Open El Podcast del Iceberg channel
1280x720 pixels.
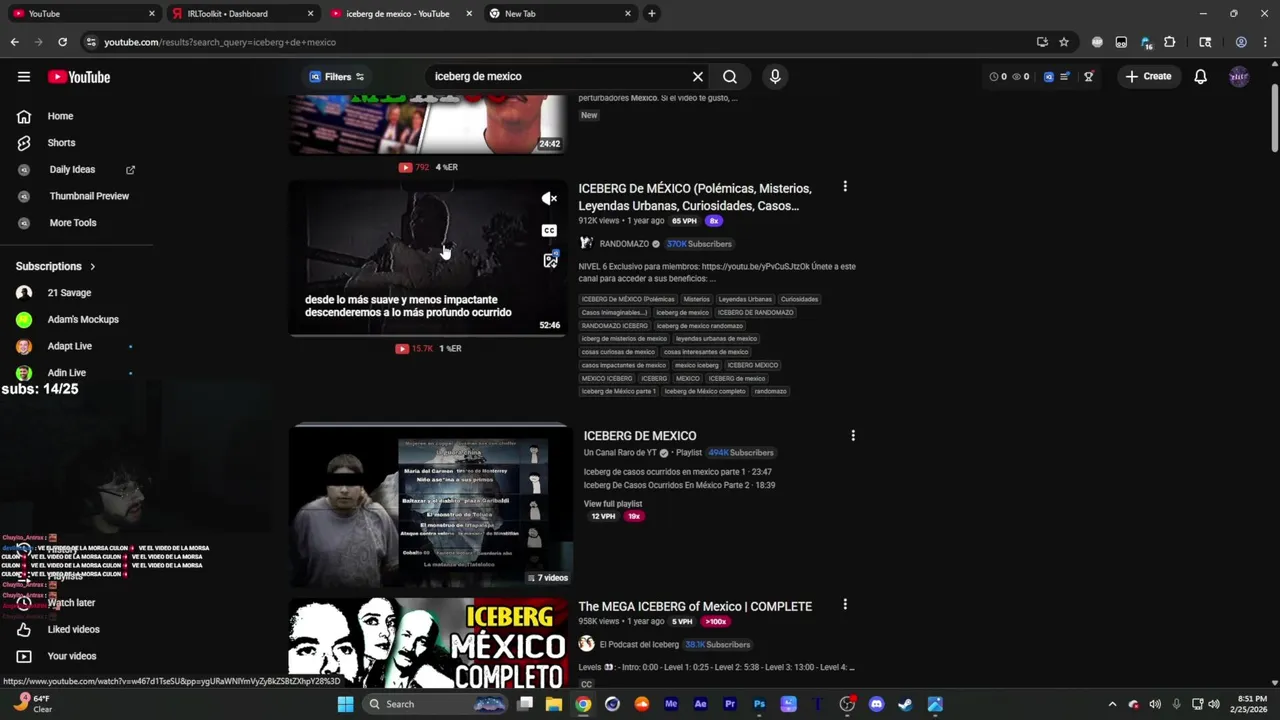click(x=639, y=645)
